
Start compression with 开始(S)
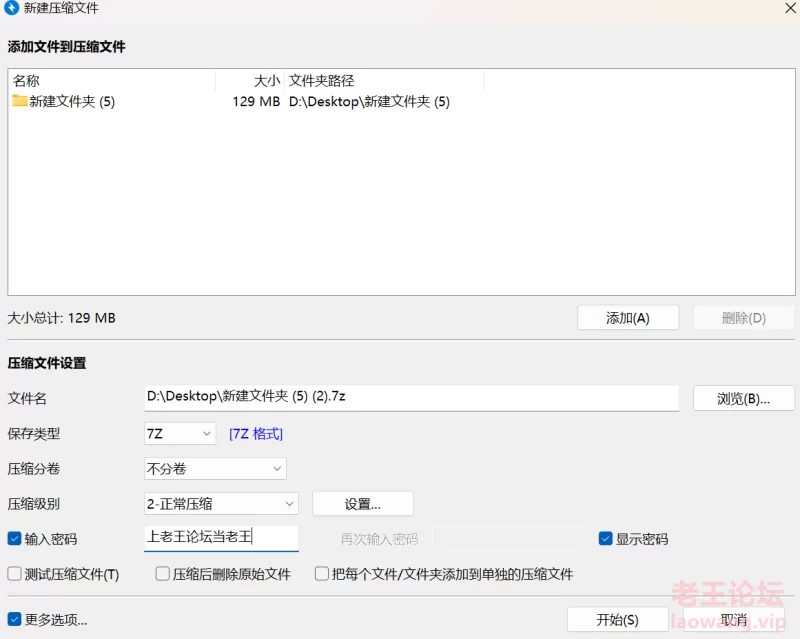(618, 620)
